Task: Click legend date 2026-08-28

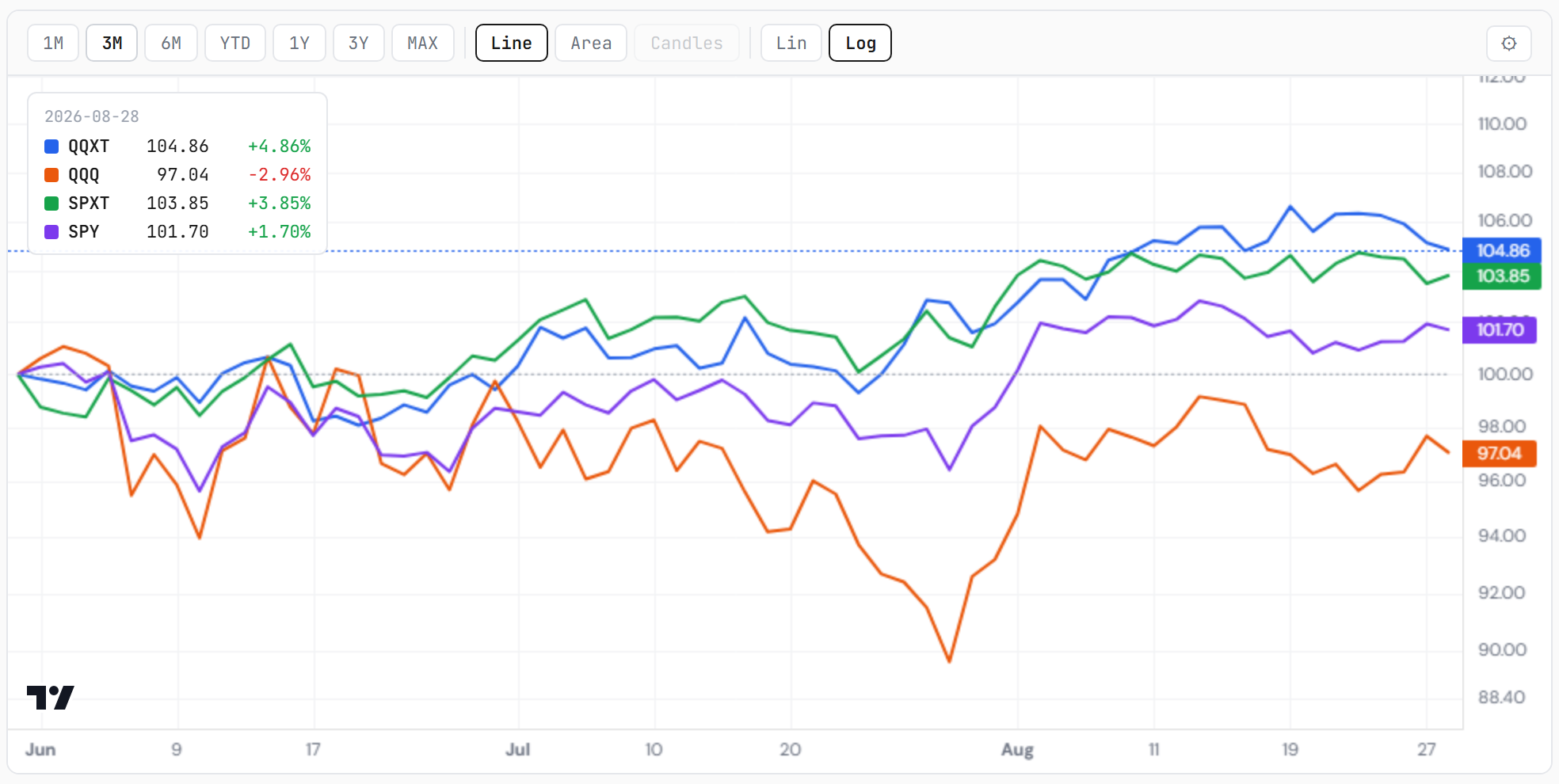Action: click(92, 116)
